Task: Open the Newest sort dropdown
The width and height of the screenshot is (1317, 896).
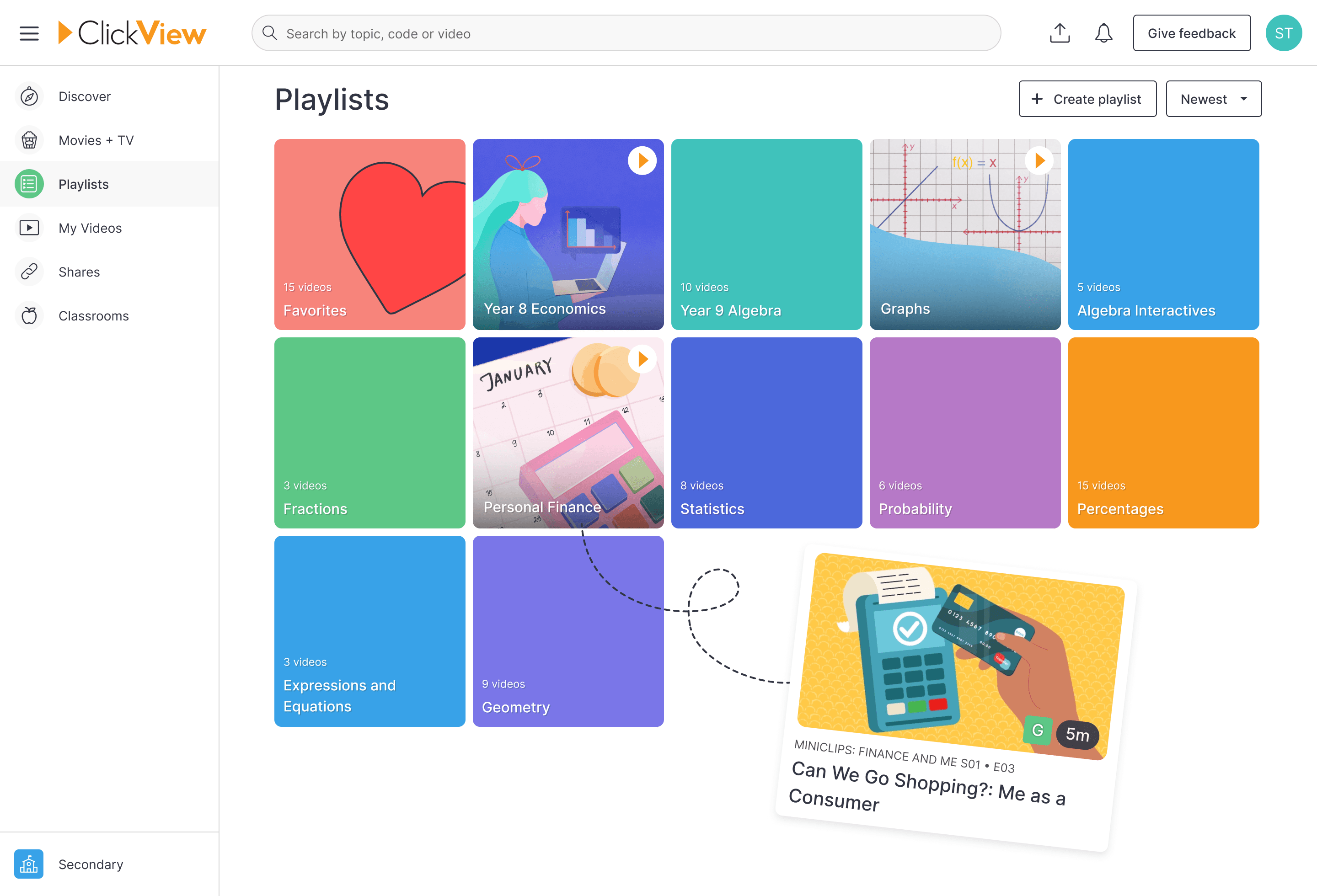Action: pyautogui.click(x=1213, y=99)
